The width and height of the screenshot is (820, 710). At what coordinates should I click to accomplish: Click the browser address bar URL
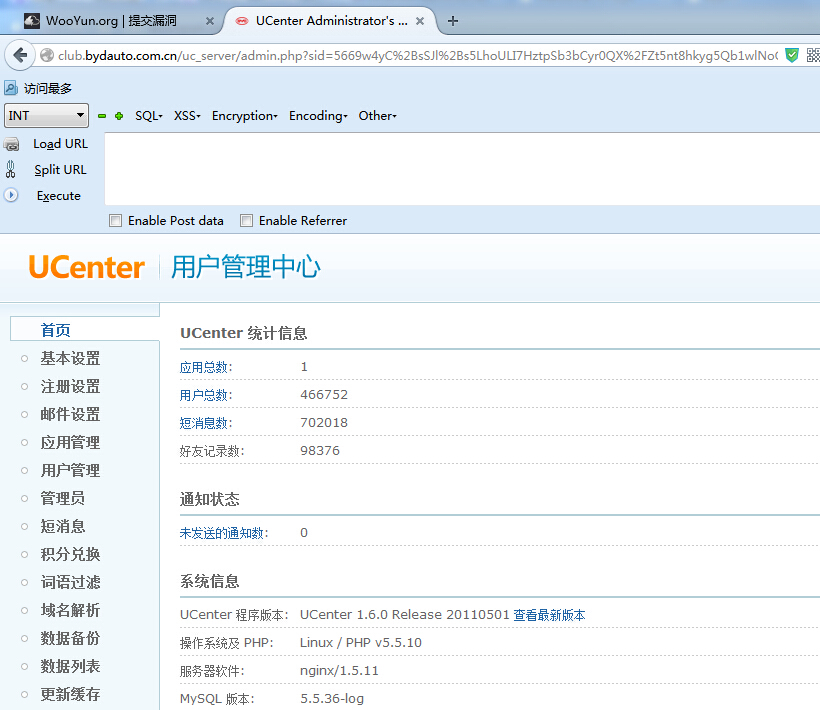point(417,55)
